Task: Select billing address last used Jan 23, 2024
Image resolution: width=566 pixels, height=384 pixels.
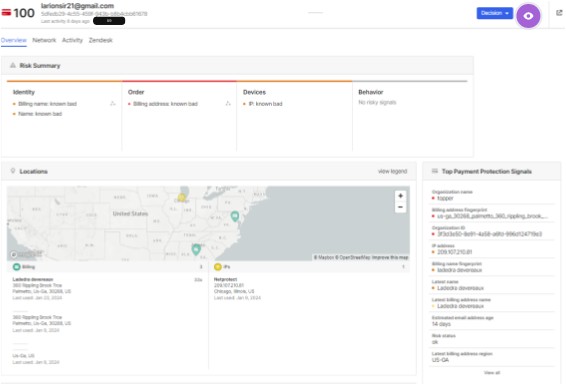Action: pyautogui.click(x=42, y=288)
